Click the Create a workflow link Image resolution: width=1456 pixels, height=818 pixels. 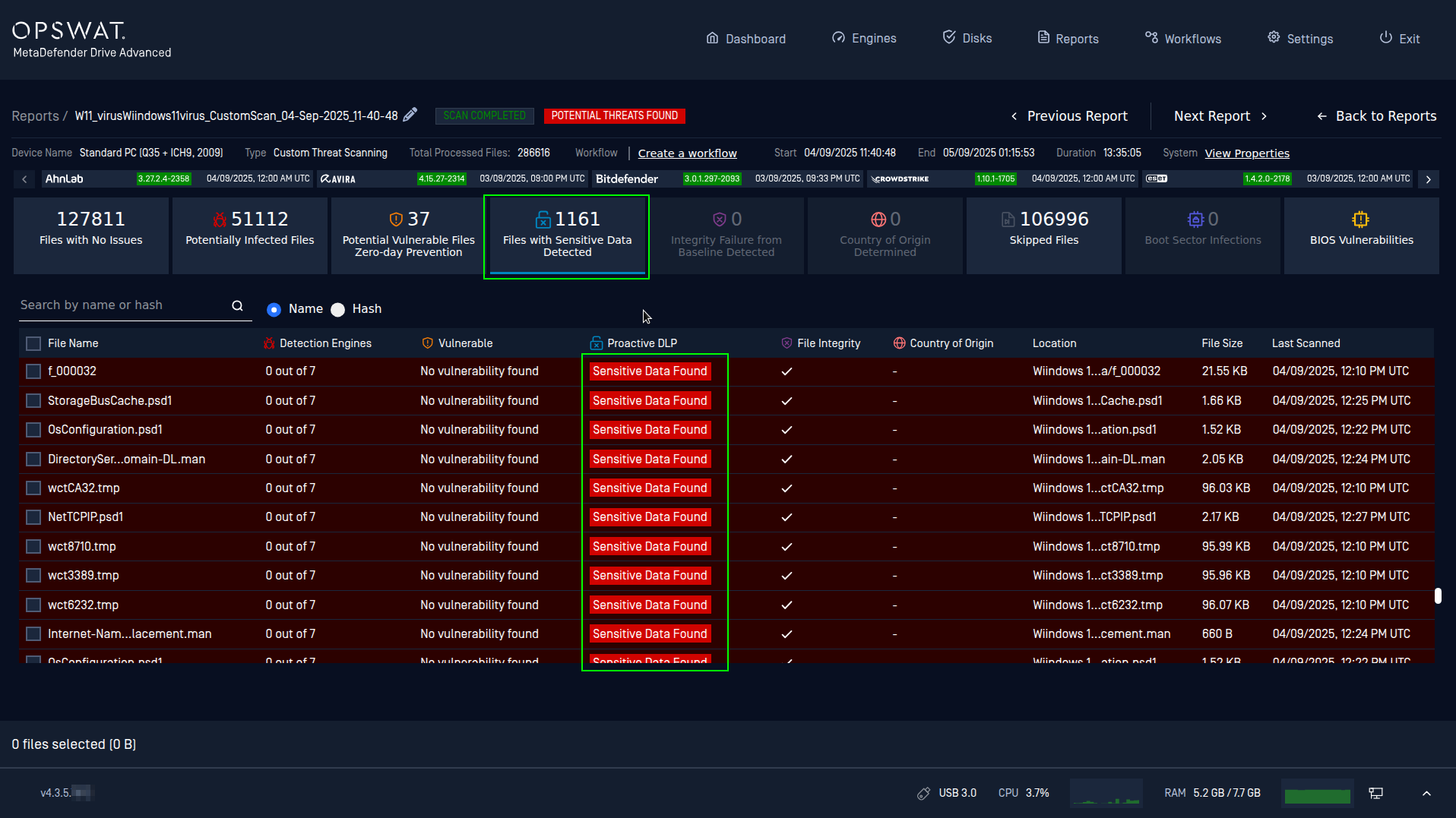click(687, 153)
